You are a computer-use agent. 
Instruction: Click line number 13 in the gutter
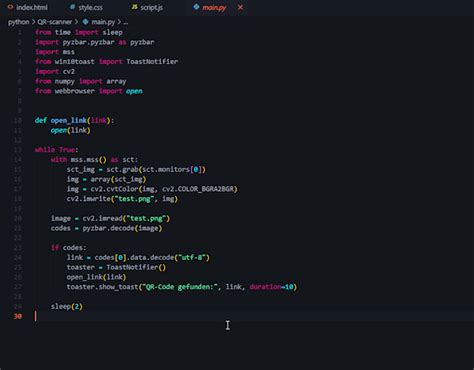[x=18, y=150]
